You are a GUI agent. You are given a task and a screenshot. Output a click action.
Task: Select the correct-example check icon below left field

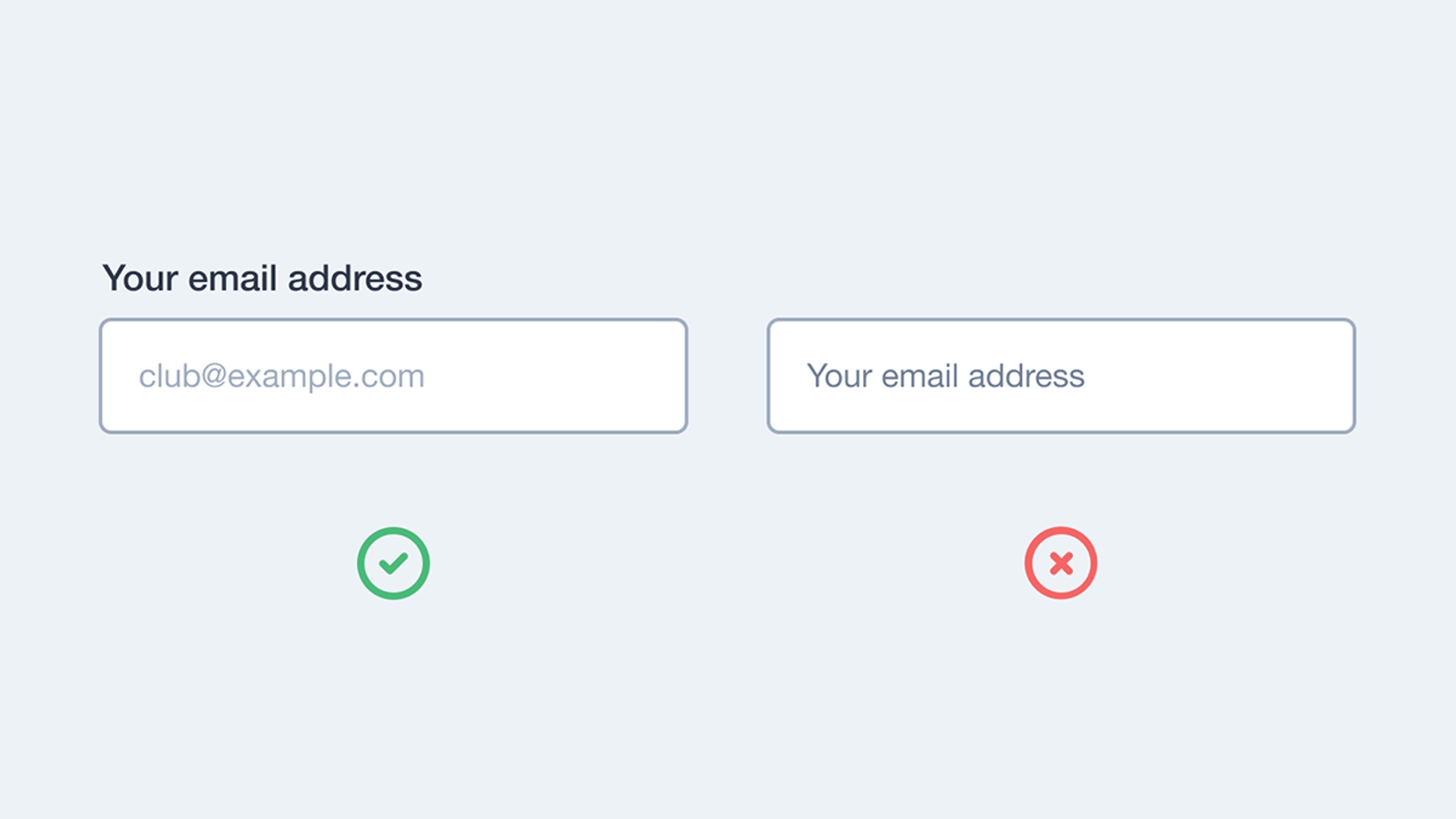pyautogui.click(x=393, y=563)
